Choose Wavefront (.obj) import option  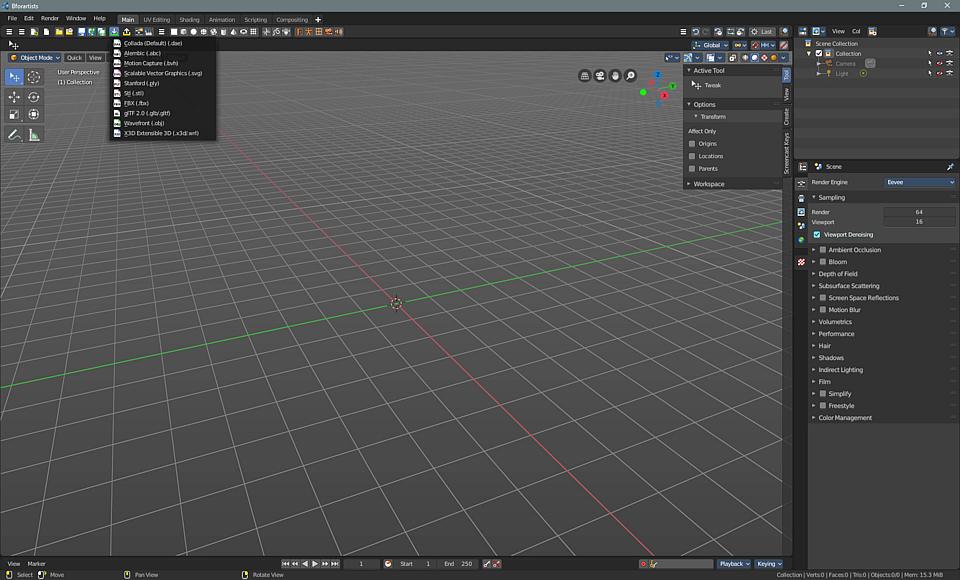(x=163, y=123)
